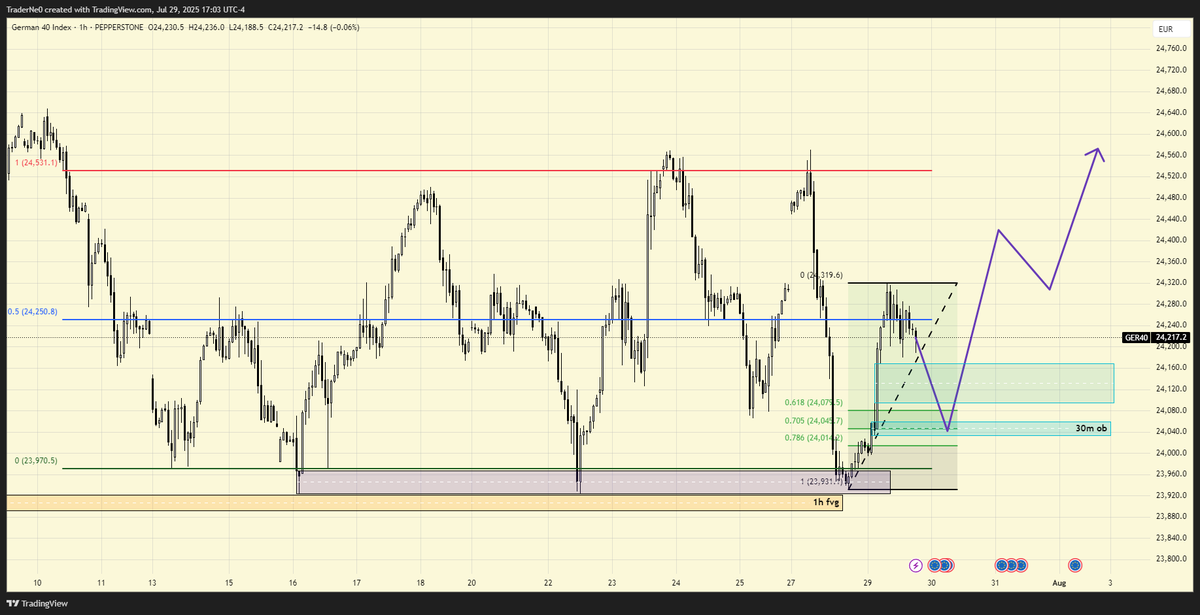Viewport: 1200px width, 615px height.
Task: Click the 0.618 retracement level label
Action: pos(814,402)
